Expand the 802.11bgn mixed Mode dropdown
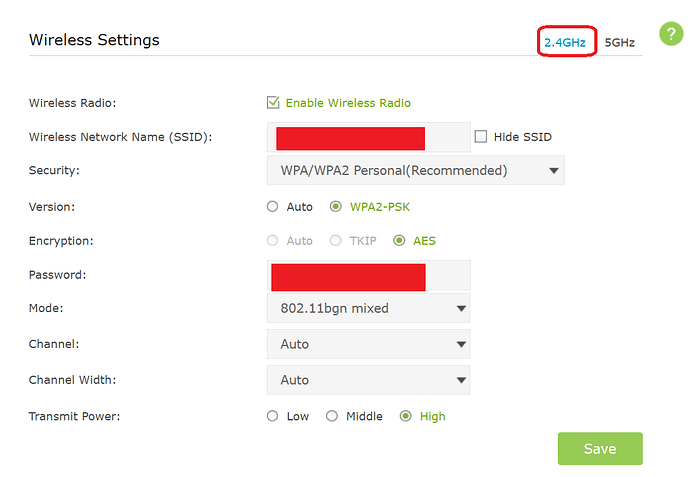 (x=368, y=308)
